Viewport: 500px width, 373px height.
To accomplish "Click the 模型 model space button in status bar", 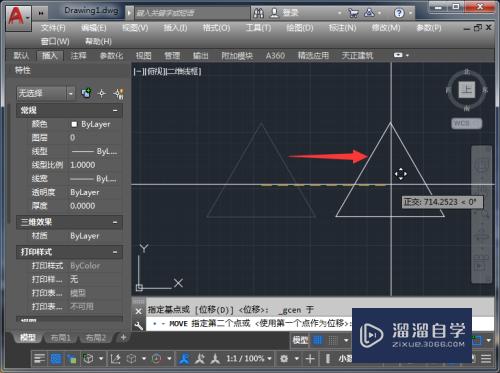I will [300, 340].
